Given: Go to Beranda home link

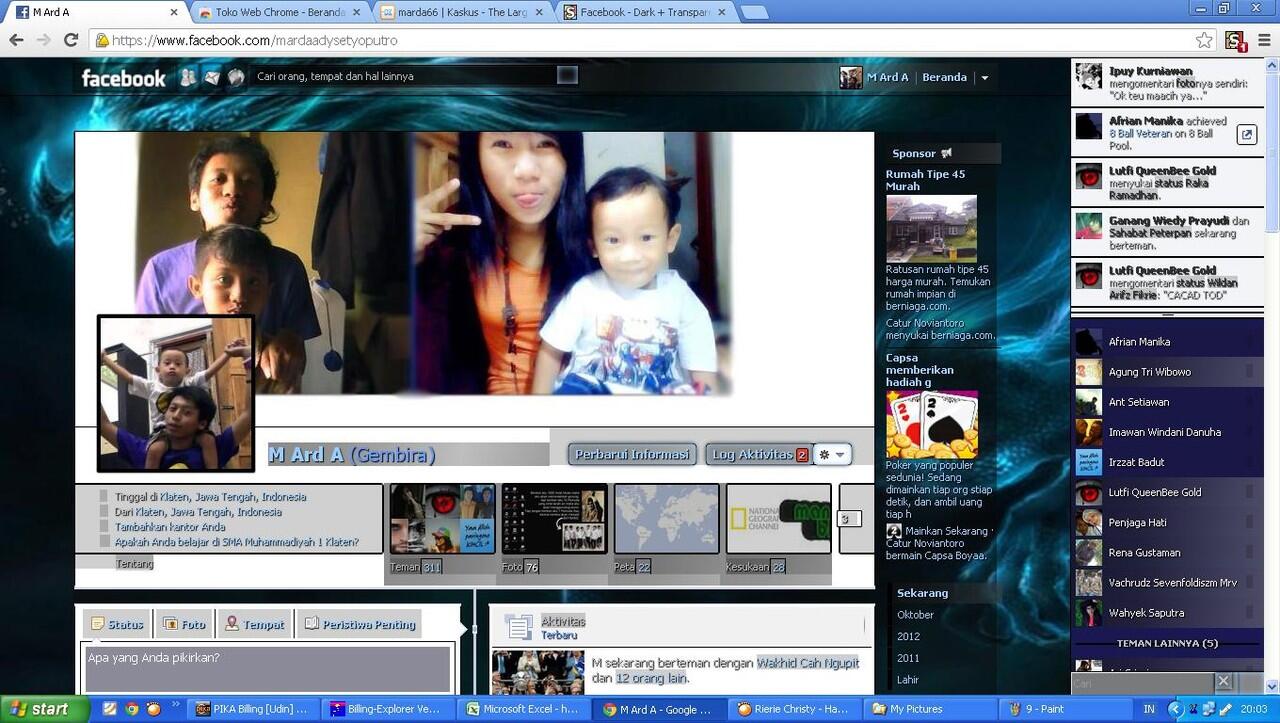Looking at the screenshot, I should 944,77.
